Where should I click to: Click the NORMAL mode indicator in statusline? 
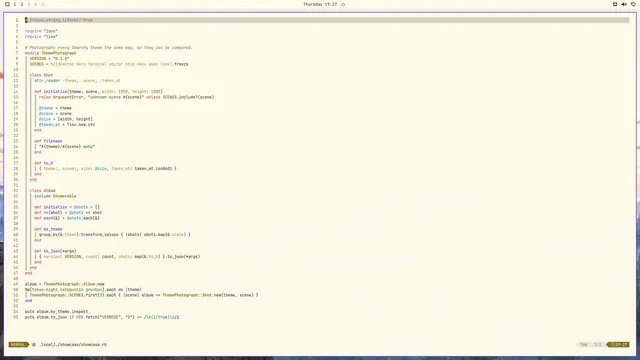click(18, 344)
